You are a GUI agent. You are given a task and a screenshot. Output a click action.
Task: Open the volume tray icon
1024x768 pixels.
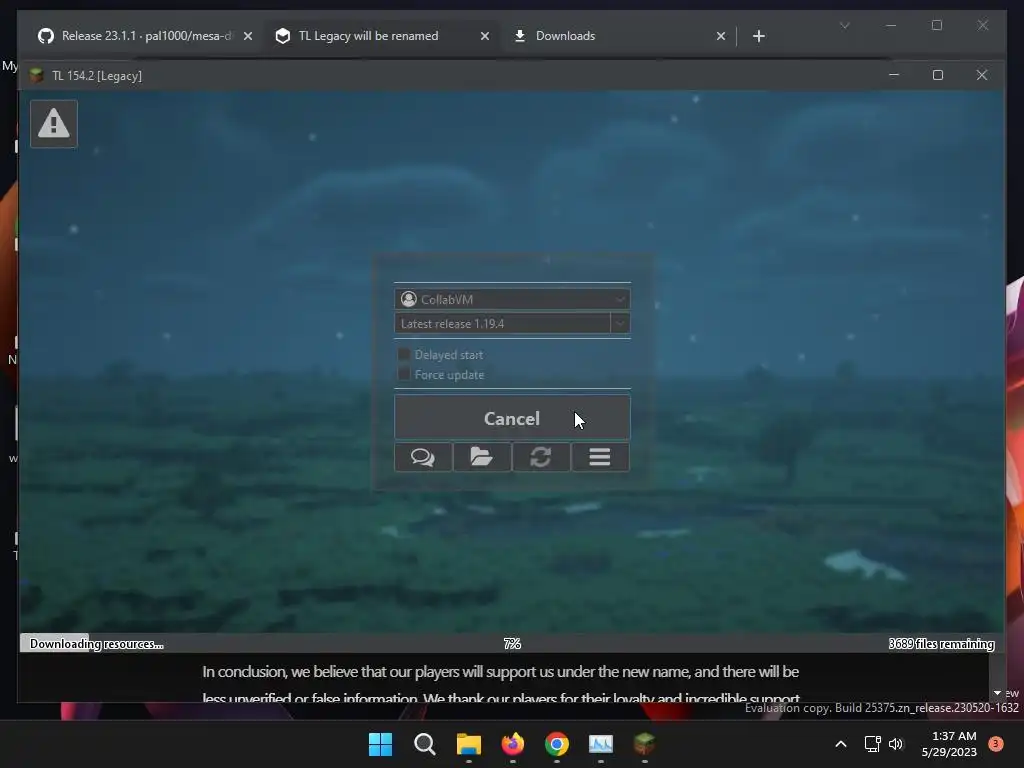tap(896, 744)
